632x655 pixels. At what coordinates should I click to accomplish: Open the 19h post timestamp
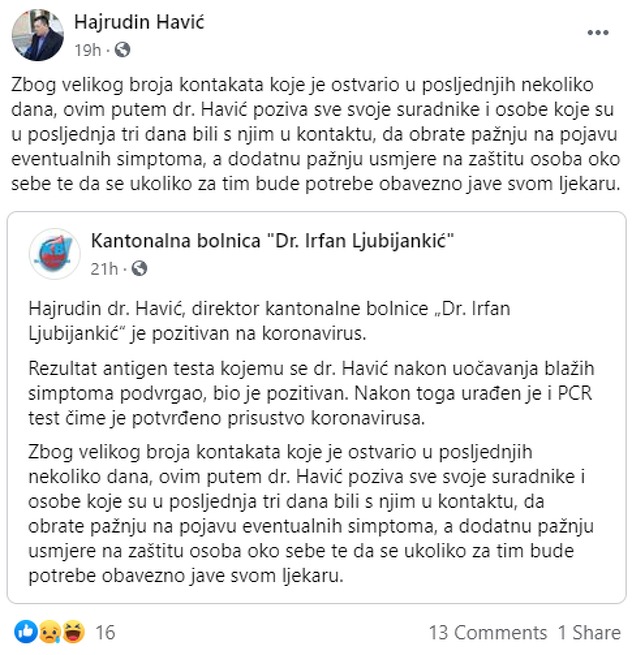coord(88,50)
